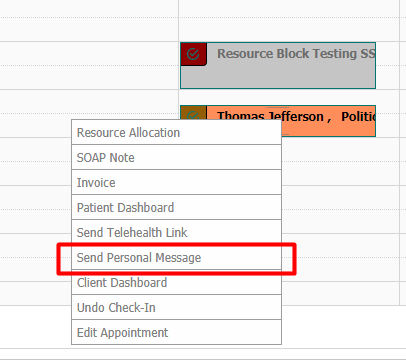Select Send Telehealth Link option
This screenshot has height=360, width=406.
click(176, 232)
